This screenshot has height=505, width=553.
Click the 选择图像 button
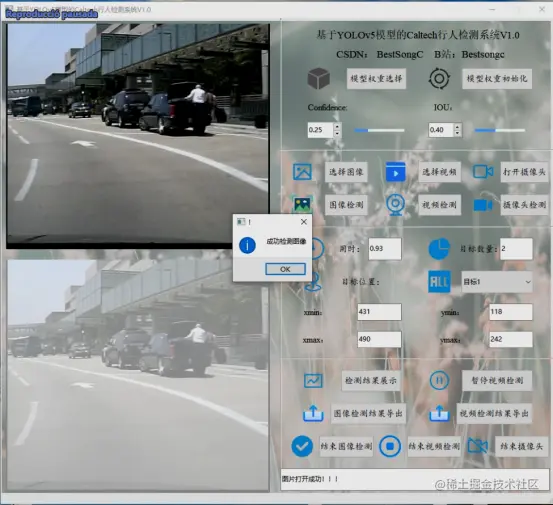[346, 172]
